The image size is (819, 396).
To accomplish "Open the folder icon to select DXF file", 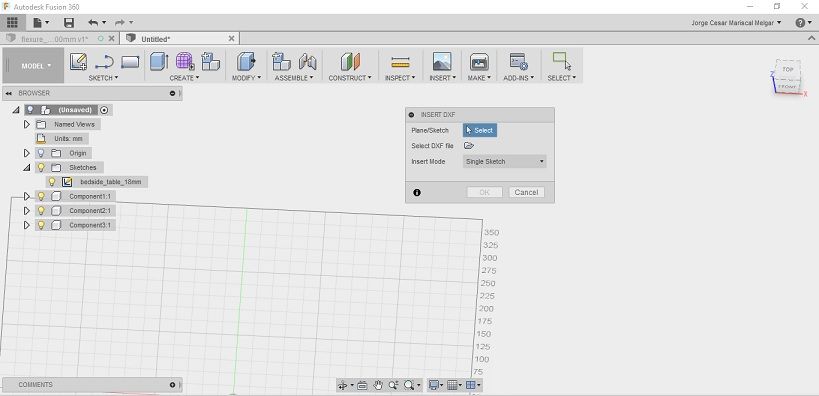I will pos(469,146).
